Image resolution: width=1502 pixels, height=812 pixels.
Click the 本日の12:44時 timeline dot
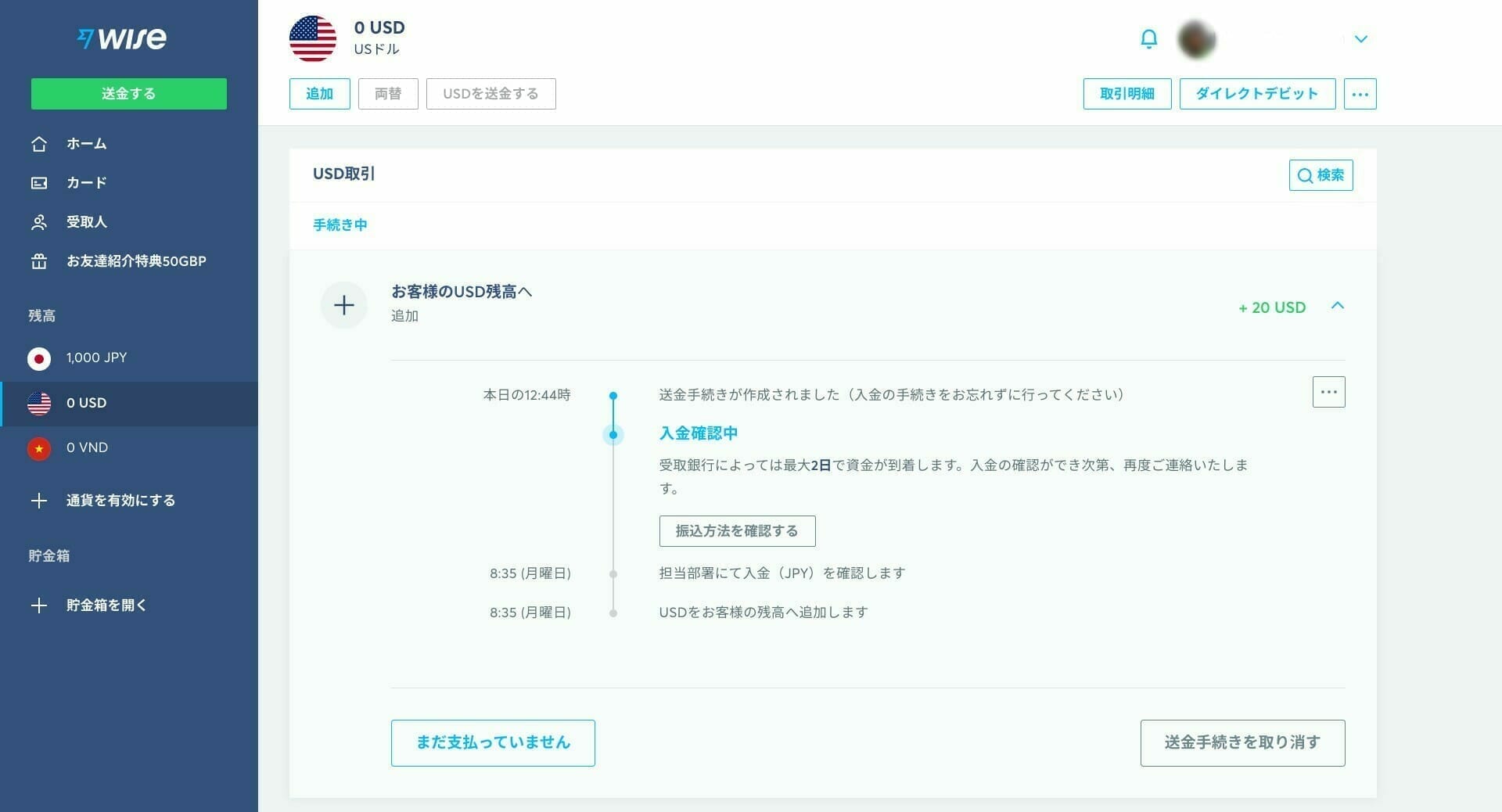(613, 396)
